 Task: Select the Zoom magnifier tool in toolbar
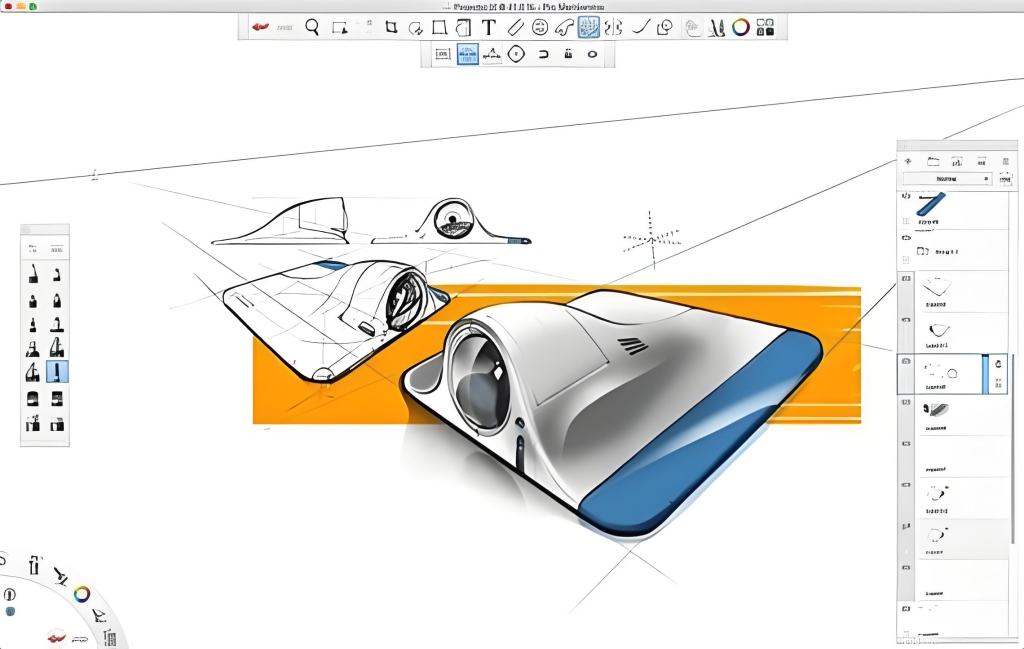(312, 27)
